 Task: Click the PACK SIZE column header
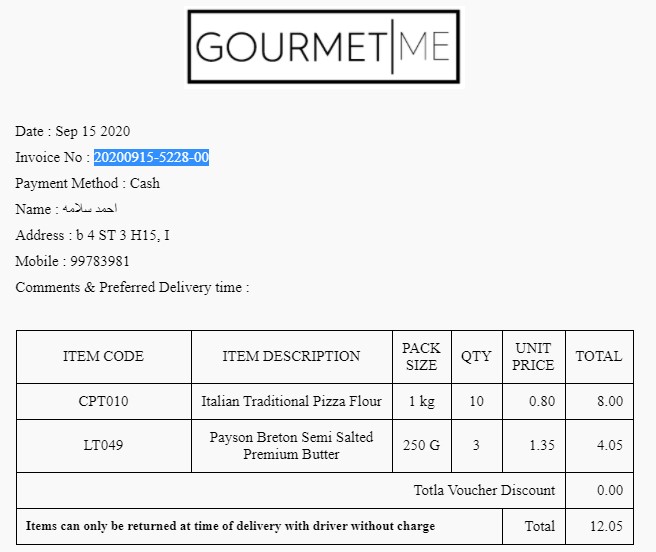tap(421, 356)
